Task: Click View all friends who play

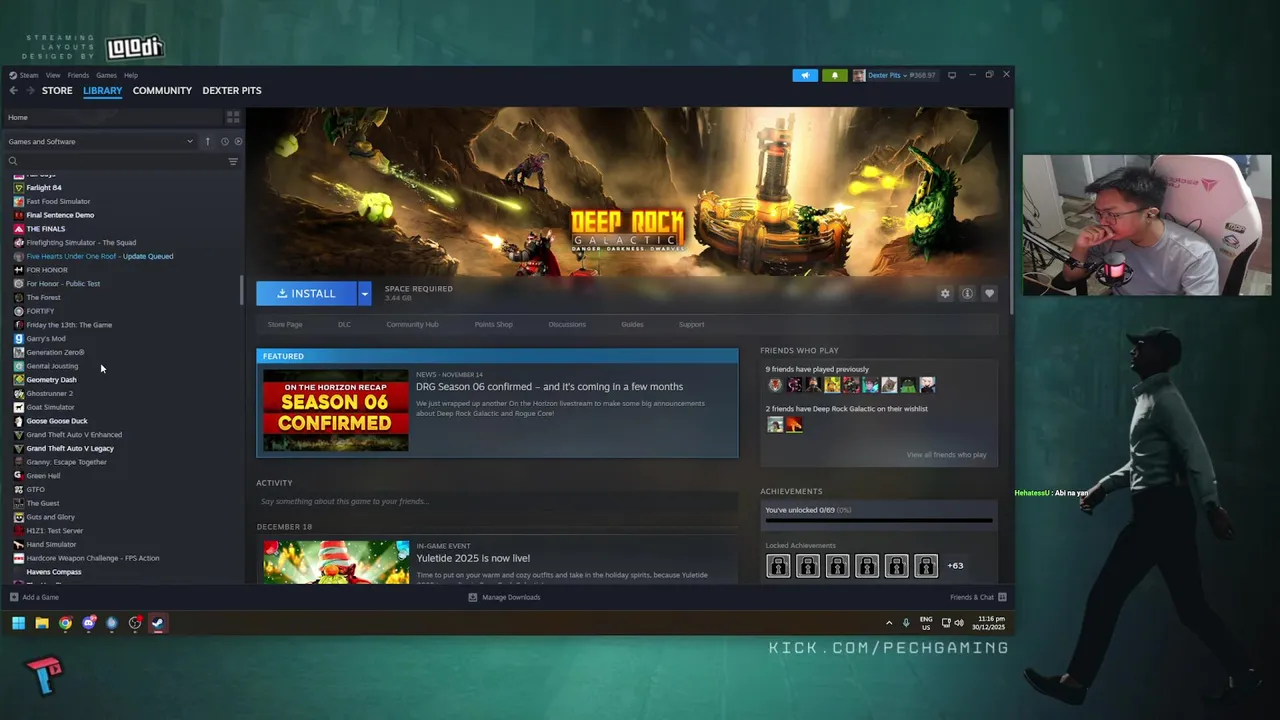Action: [946, 454]
